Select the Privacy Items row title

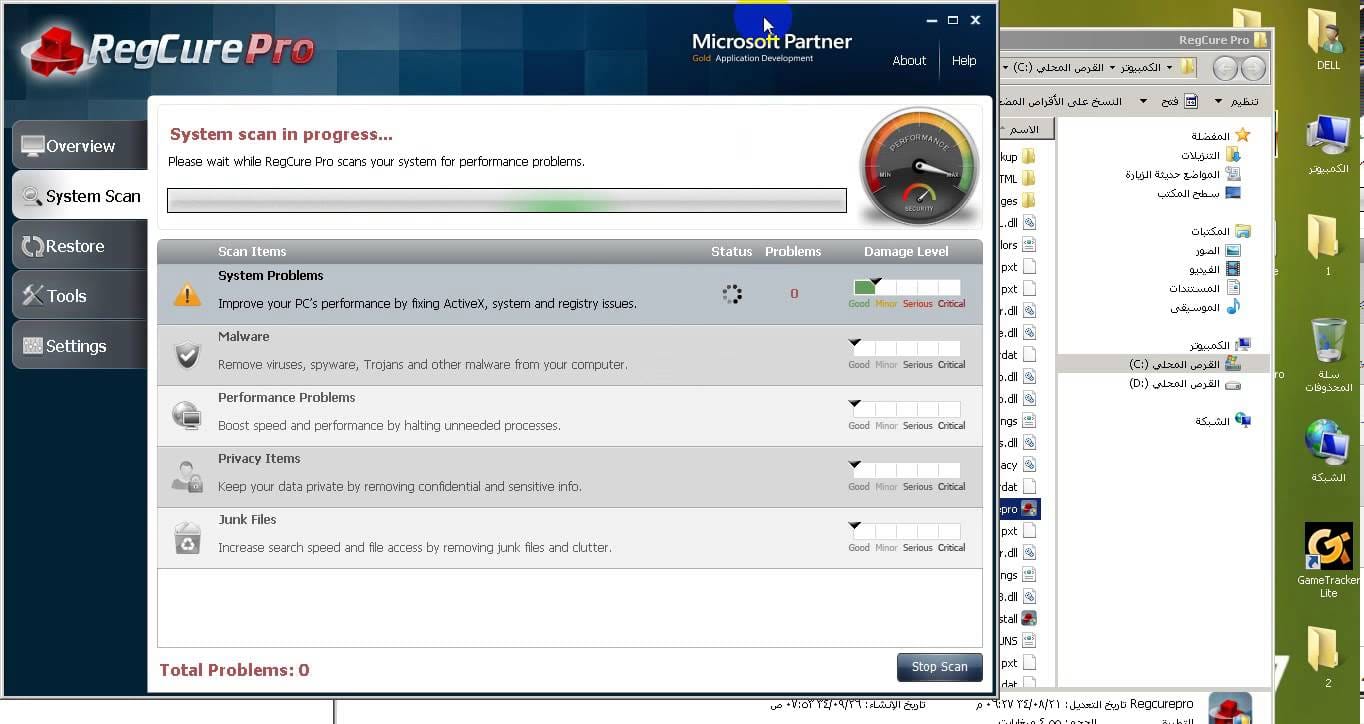[x=259, y=459]
